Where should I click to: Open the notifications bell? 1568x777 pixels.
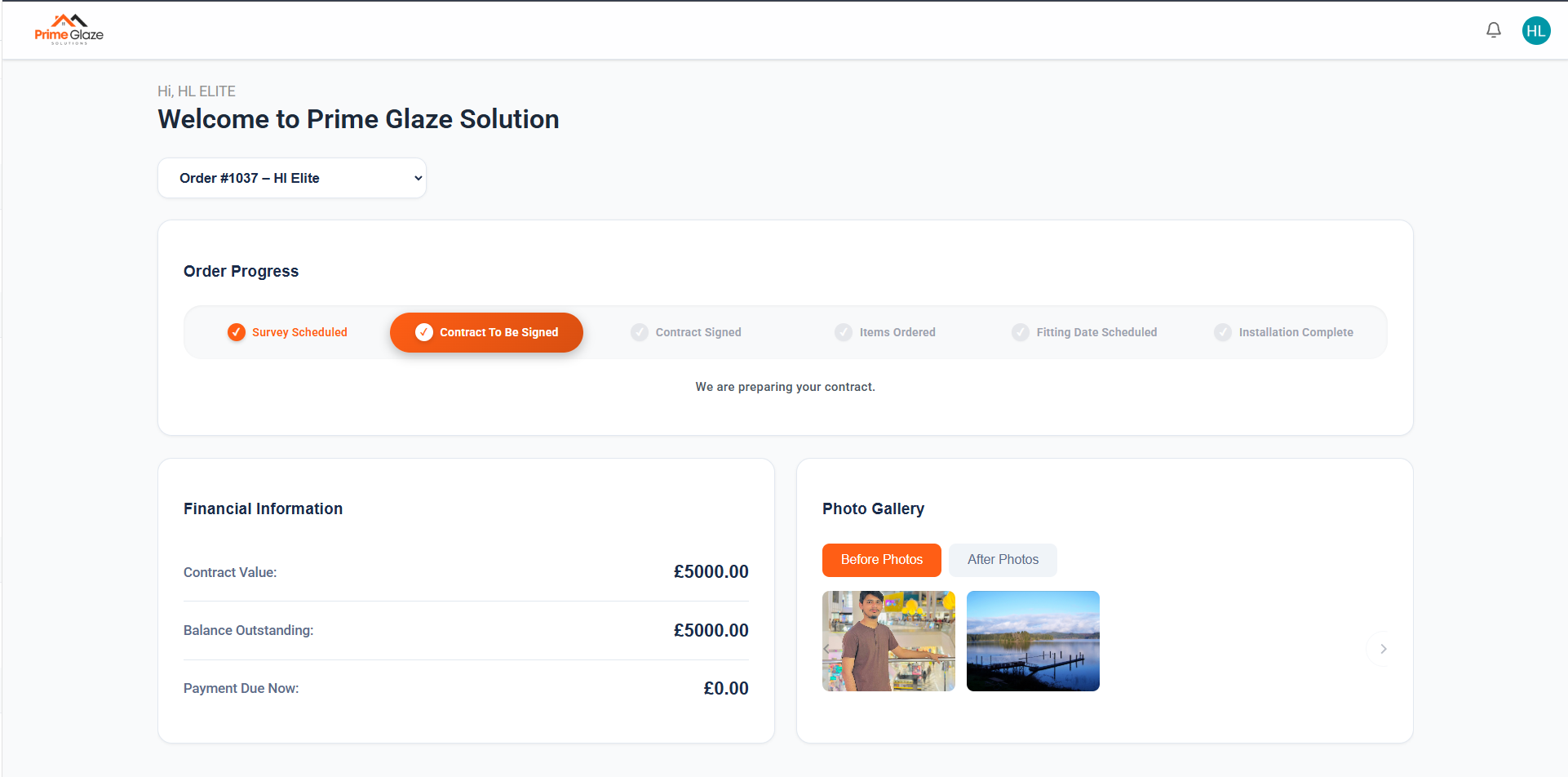tap(1494, 30)
